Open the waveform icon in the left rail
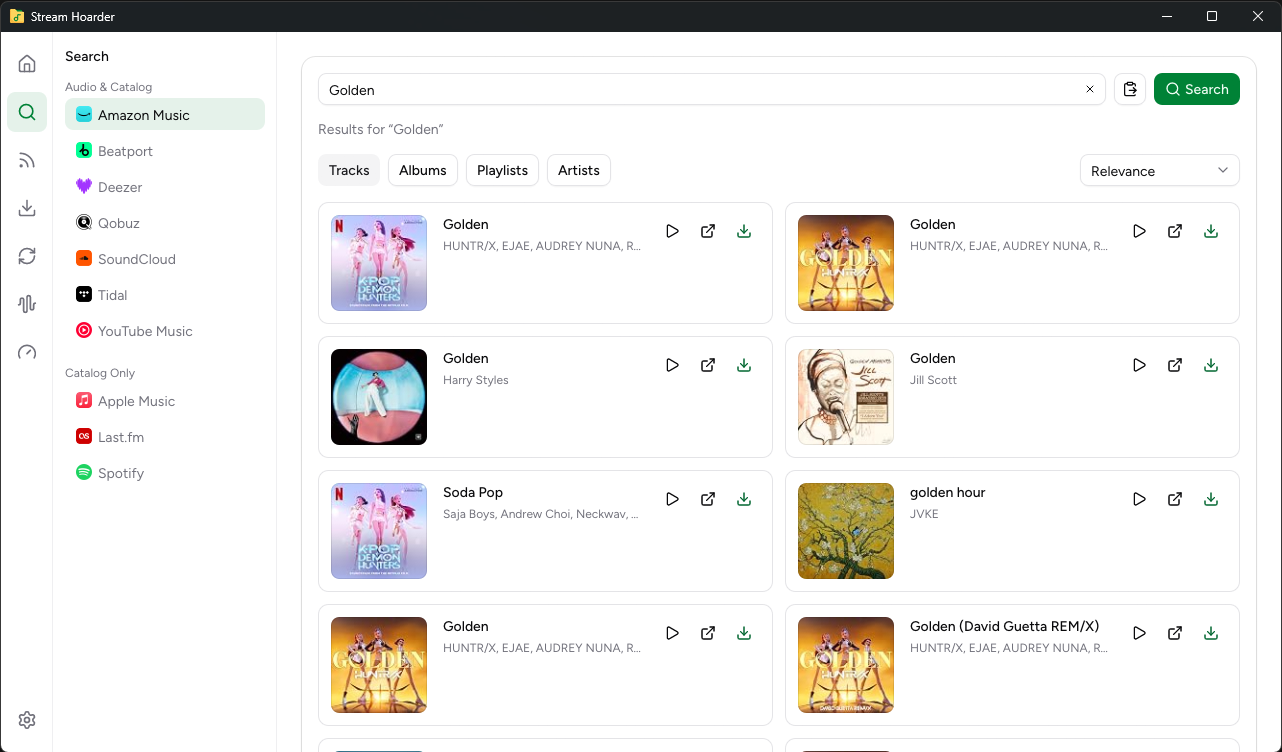The height and width of the screenshot is (752, 1282). (x=27, y=304)
